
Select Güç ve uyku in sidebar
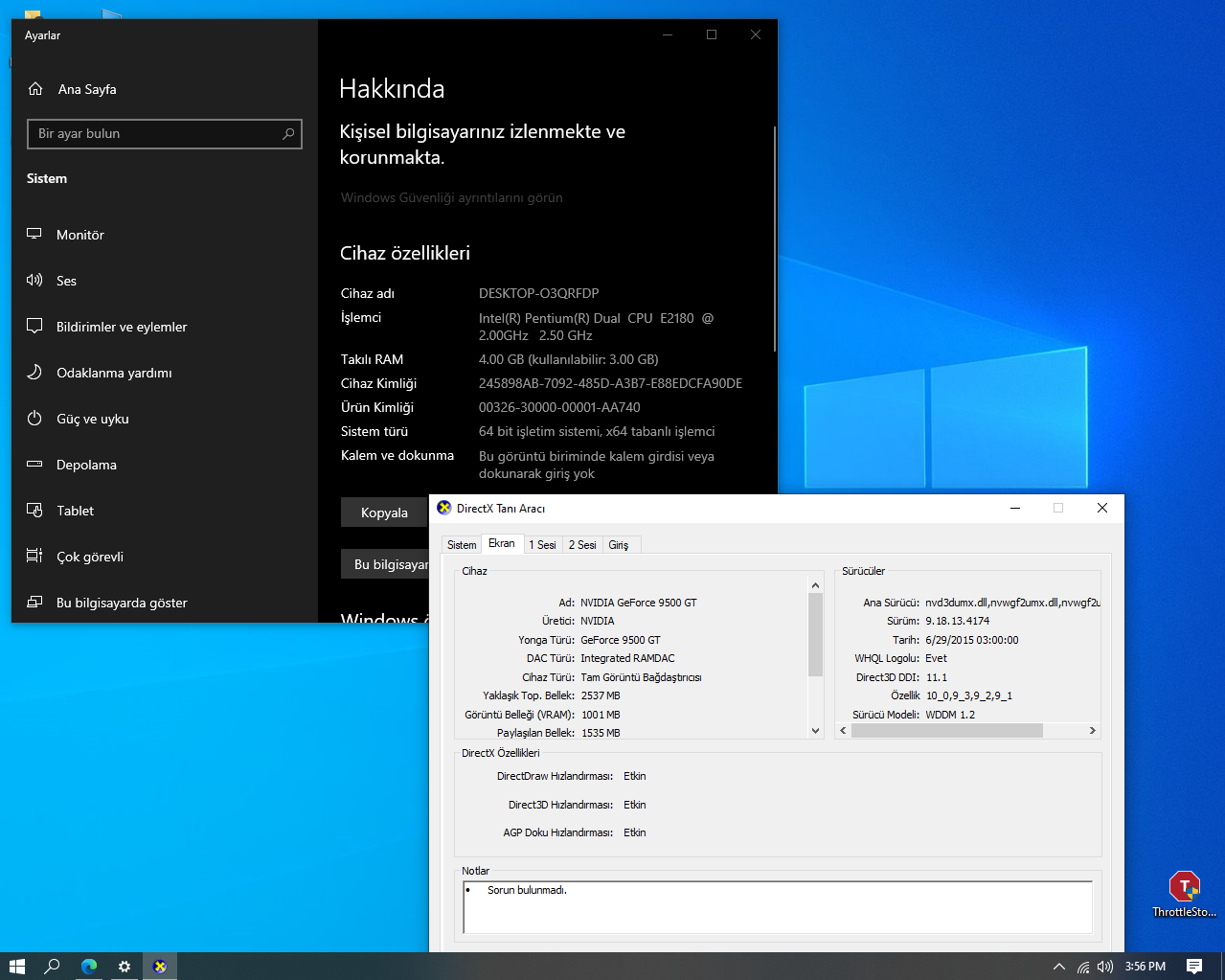point(92,419)
